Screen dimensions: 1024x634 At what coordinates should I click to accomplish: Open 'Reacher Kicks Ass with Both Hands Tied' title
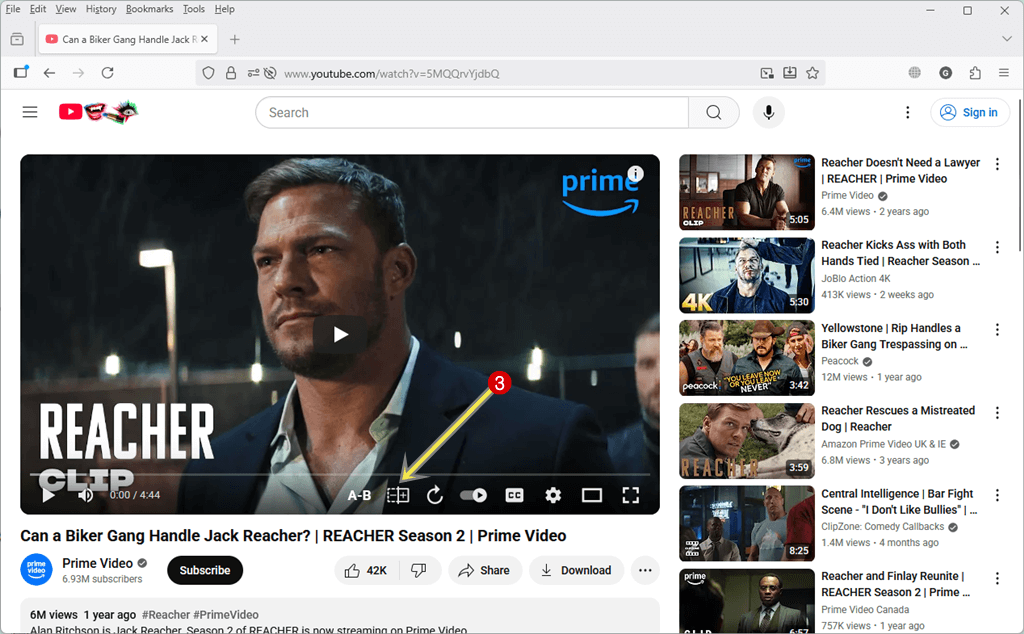tap(901, 253)
